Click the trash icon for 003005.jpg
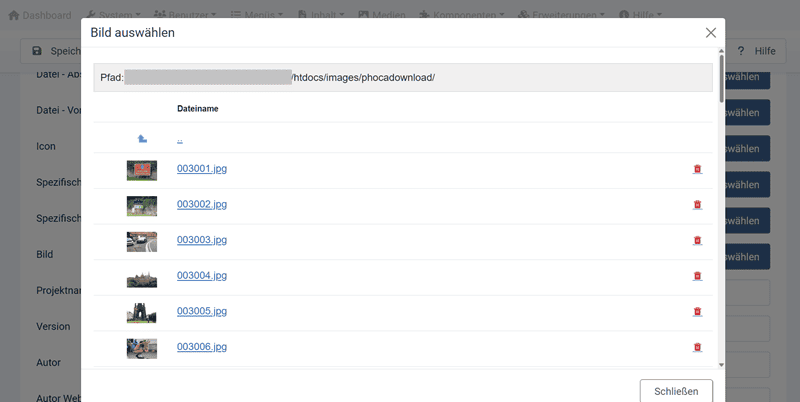The image size is (800, 402). pos(697,312)
